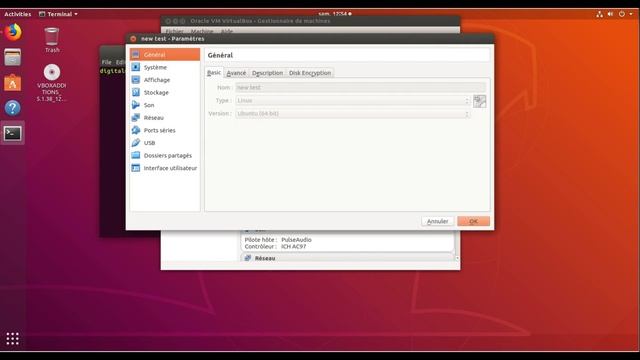Click the power tray icon
The height and width of the screenshot is (360, 640).
click(x=622, y=14)
